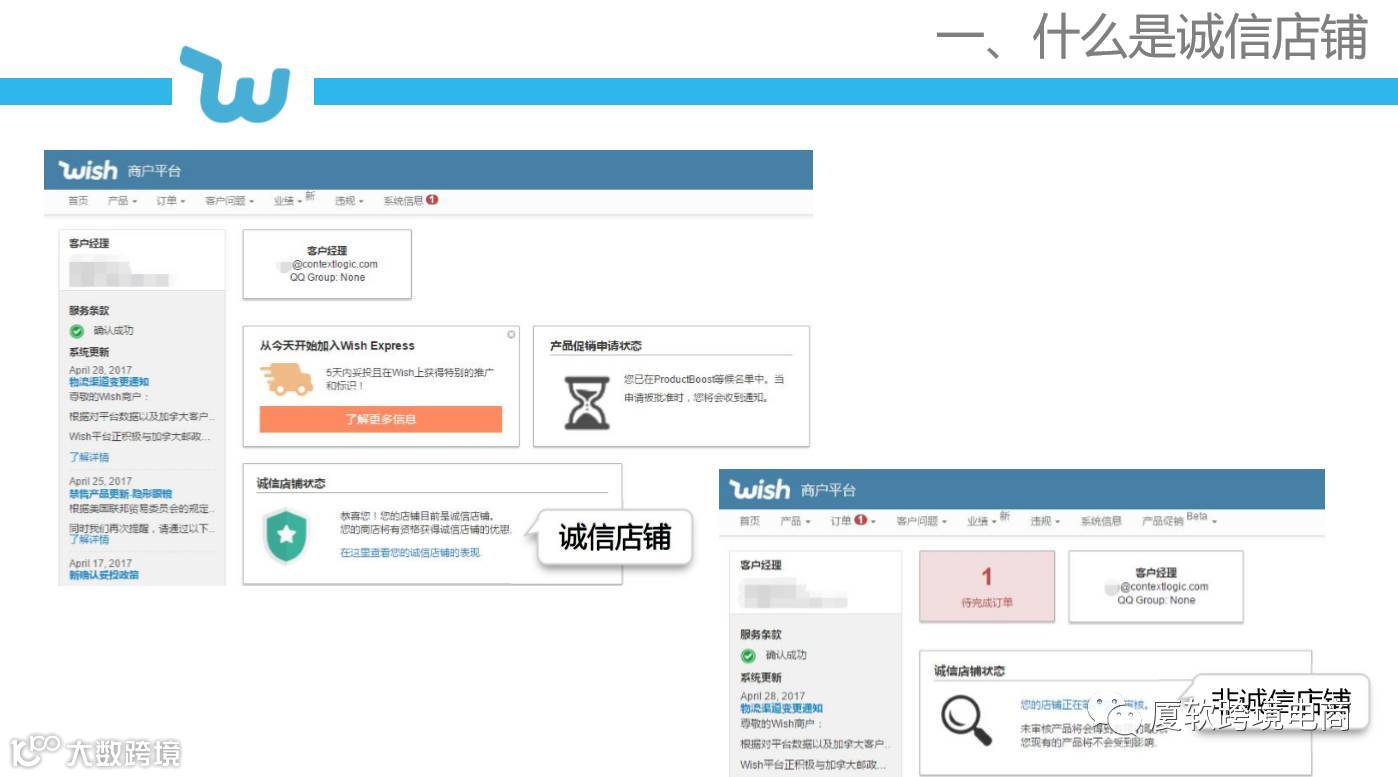Open 在这里查看您的诚信店铺的表现 link
This screenshot has height=777, width=1398.
[x=410, y=552]
